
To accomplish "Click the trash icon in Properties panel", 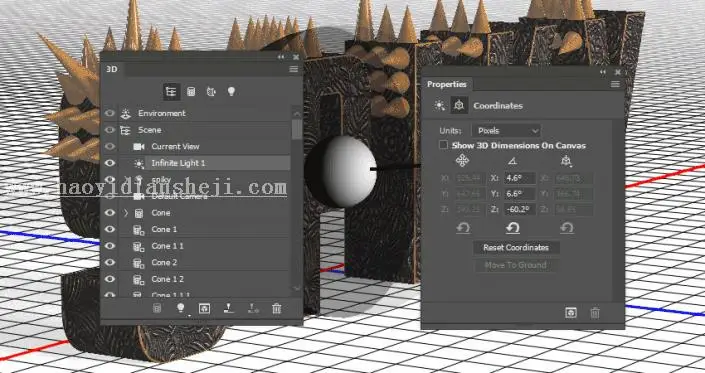I will coord(595,313).
